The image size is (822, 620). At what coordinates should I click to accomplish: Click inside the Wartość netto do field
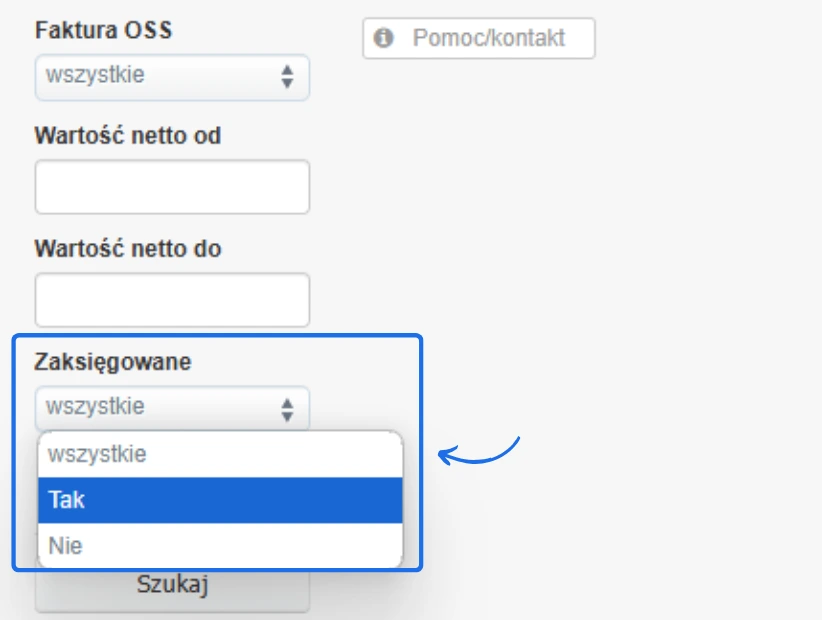pos(170,298)
